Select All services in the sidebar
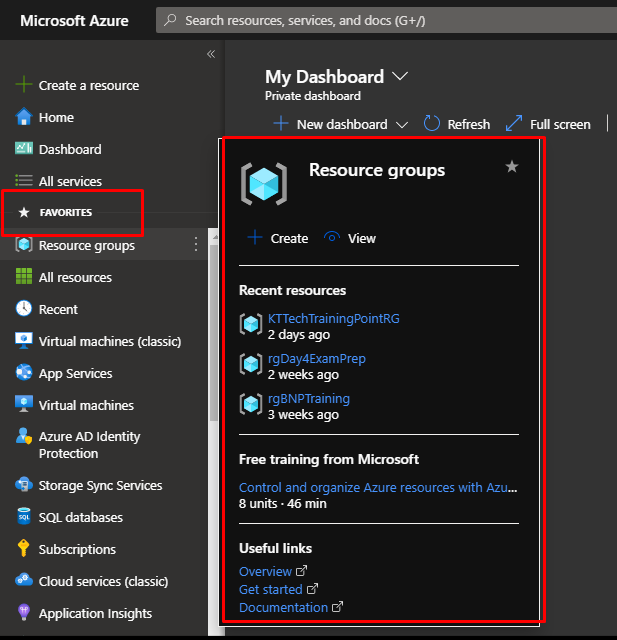 pos(70,181)
